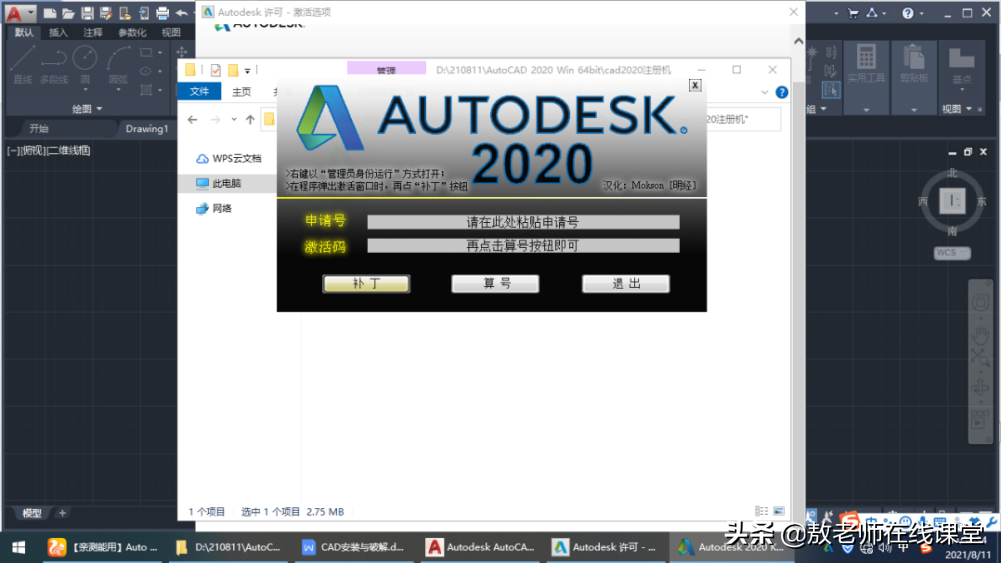Click the Explorer Back arrow
Screen dimensions: 1001x563
[193, 119]
